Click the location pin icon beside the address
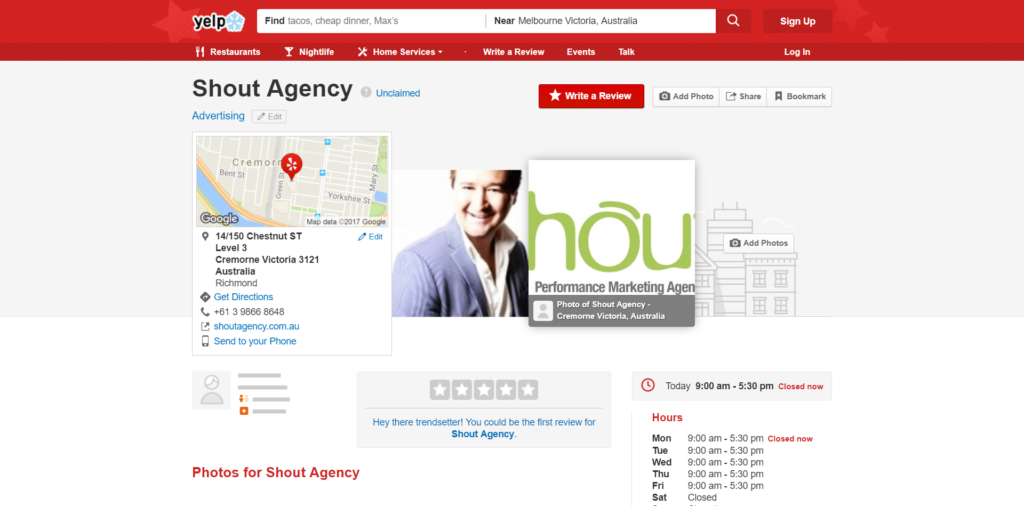1024x506 pixels. click(205, 236)
